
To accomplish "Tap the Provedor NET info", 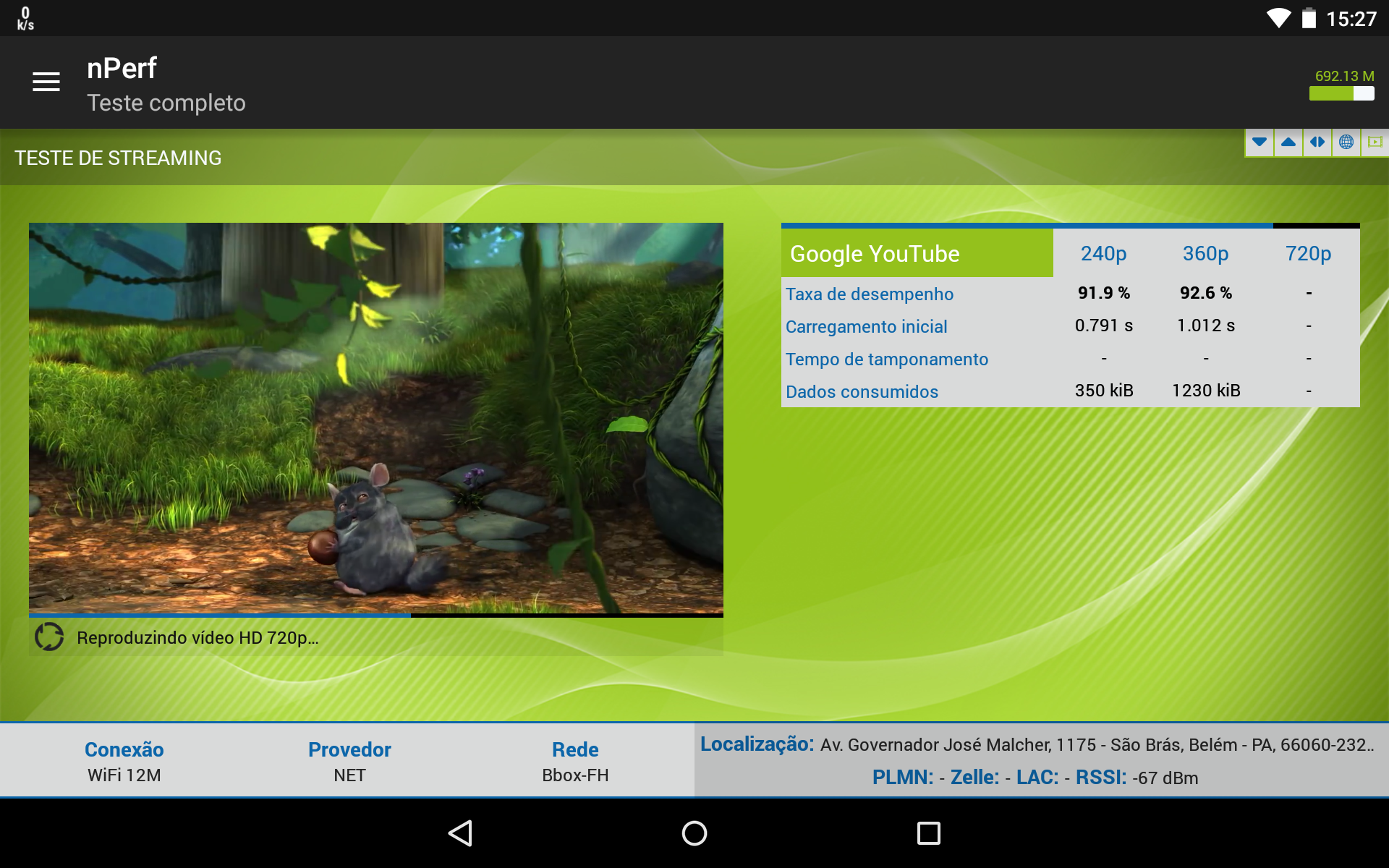I will [x=349, y=761].
